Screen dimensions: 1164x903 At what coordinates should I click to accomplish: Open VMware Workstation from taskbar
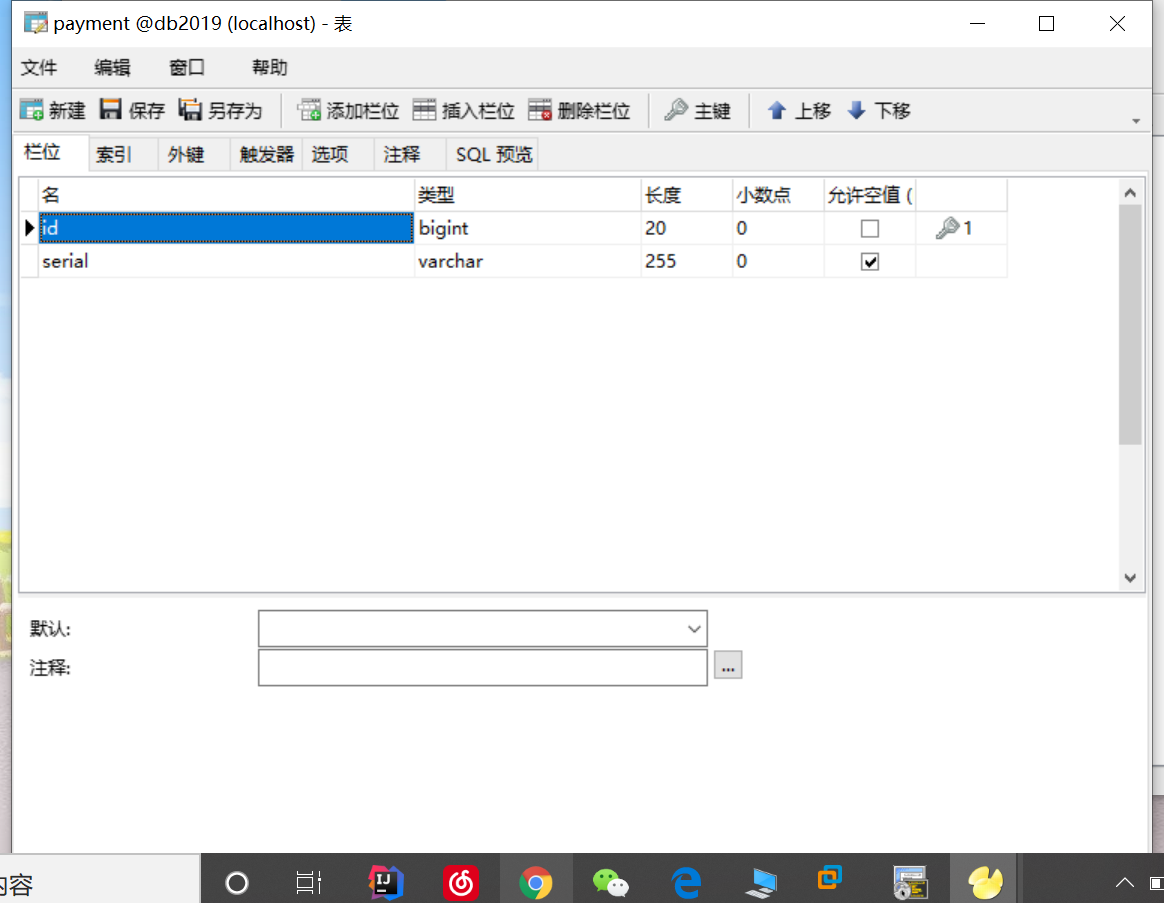(x=830, y=878)
